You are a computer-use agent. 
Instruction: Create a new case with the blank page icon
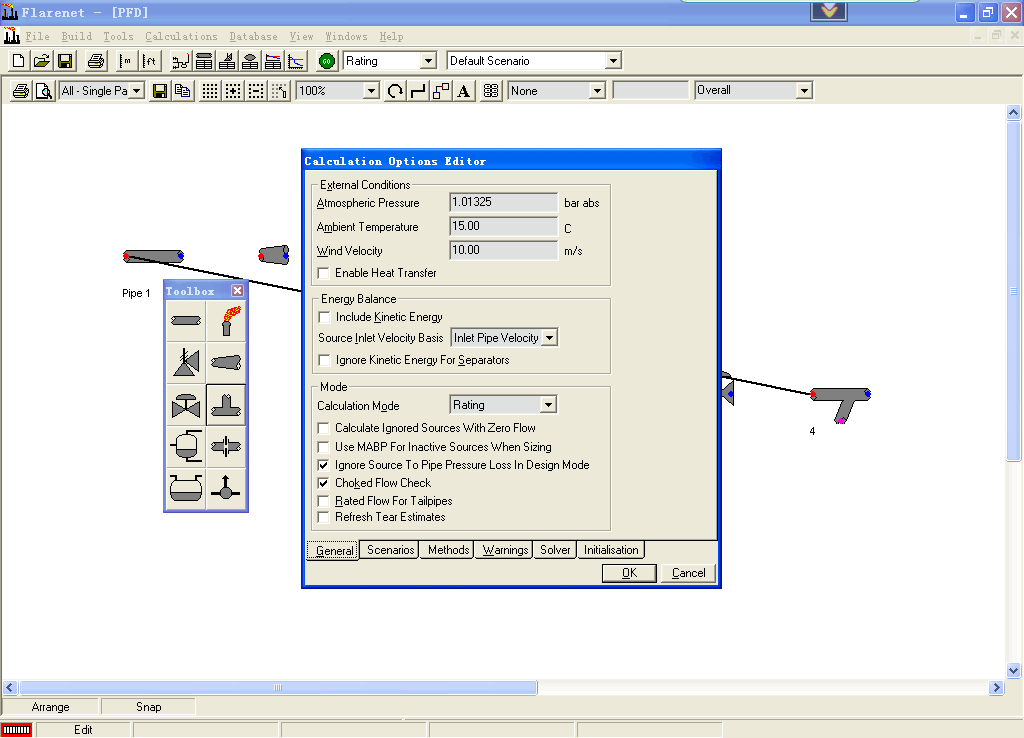[x=18, y=61]
